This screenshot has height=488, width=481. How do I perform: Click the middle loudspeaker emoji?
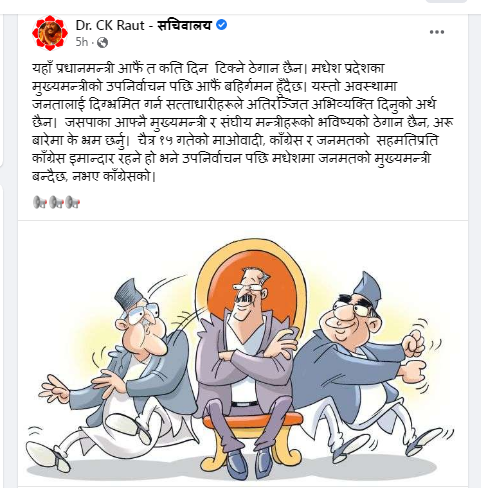click(56, 202)
